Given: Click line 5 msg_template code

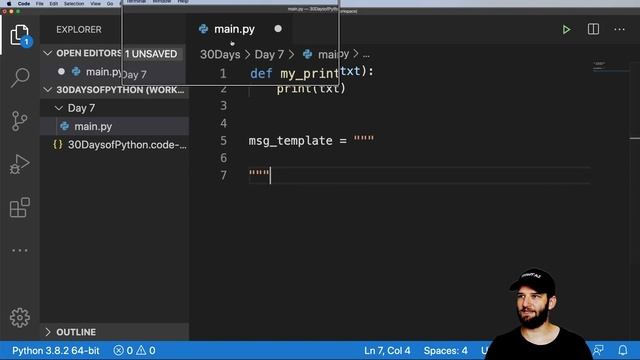Looking at the screenshot, I should (x=311, y=140).
